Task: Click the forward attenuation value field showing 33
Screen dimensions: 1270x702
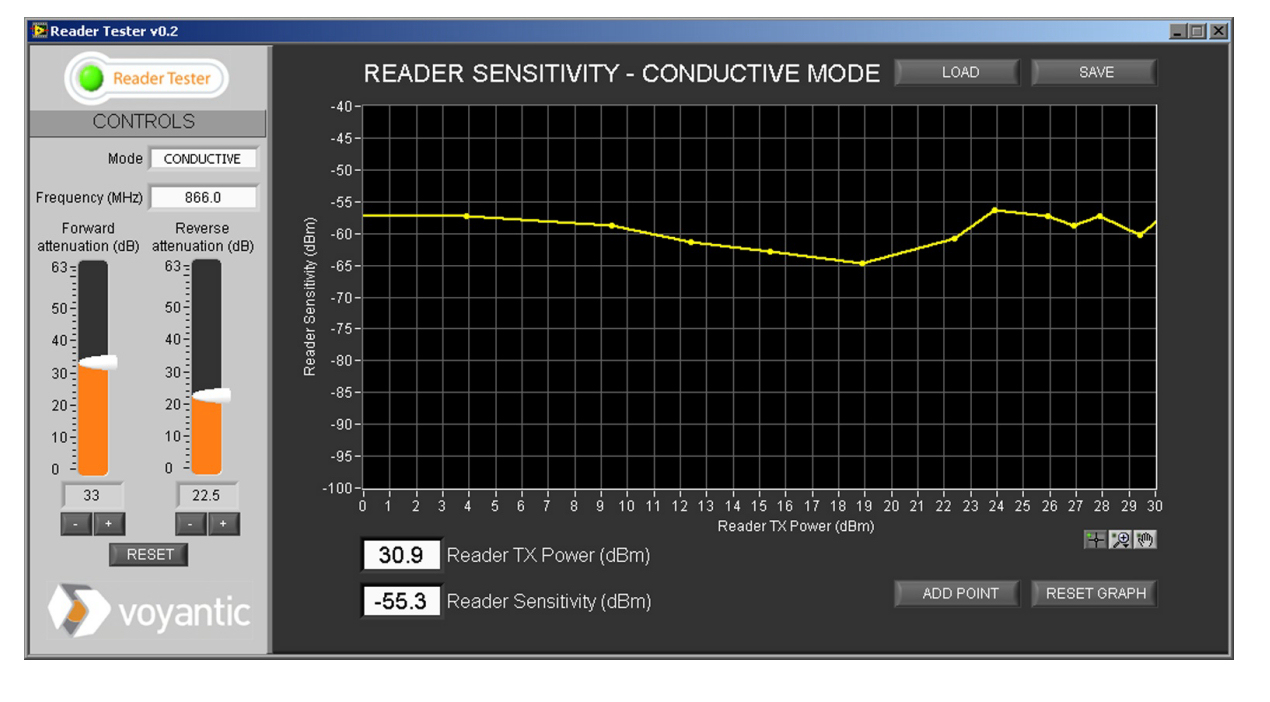Action: 92,495
